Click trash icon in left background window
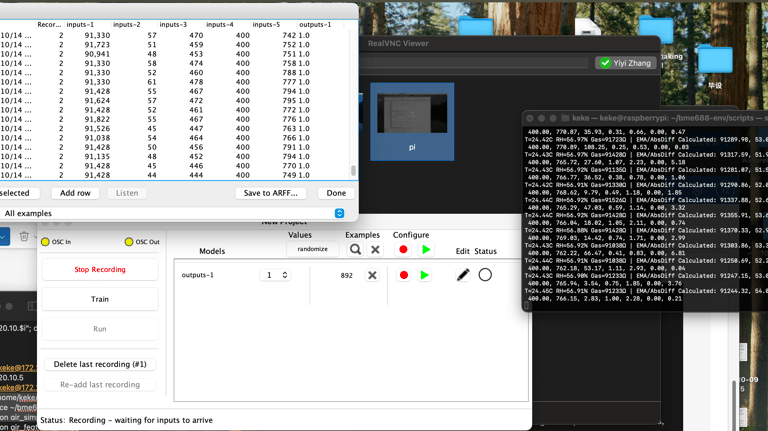This screenshot has width=768, height=431. click(24, 237)
